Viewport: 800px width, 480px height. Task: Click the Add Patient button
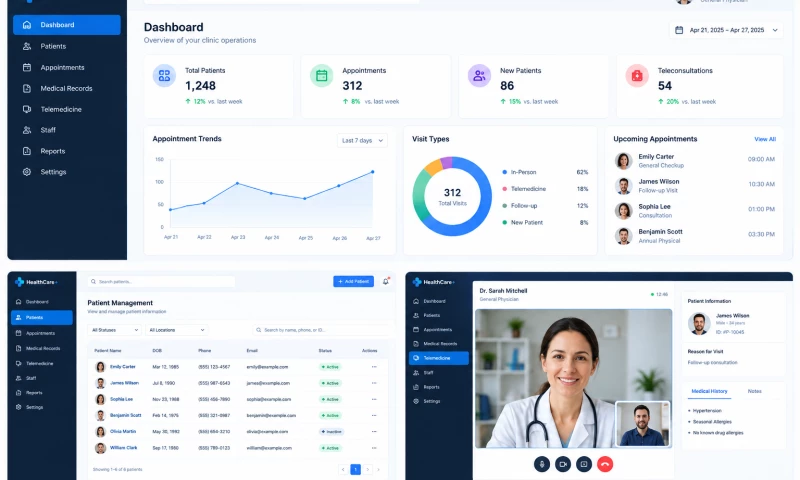click(354, 282)
